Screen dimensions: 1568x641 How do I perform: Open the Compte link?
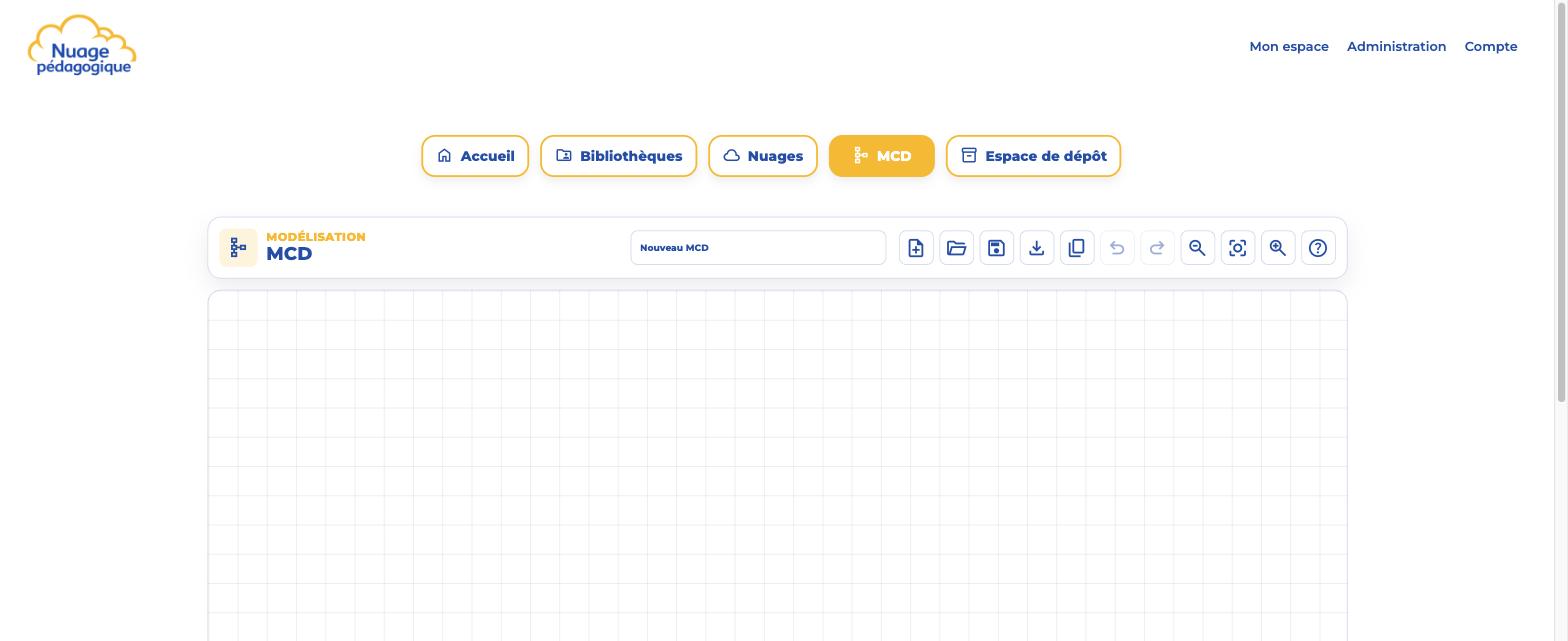1491,46
